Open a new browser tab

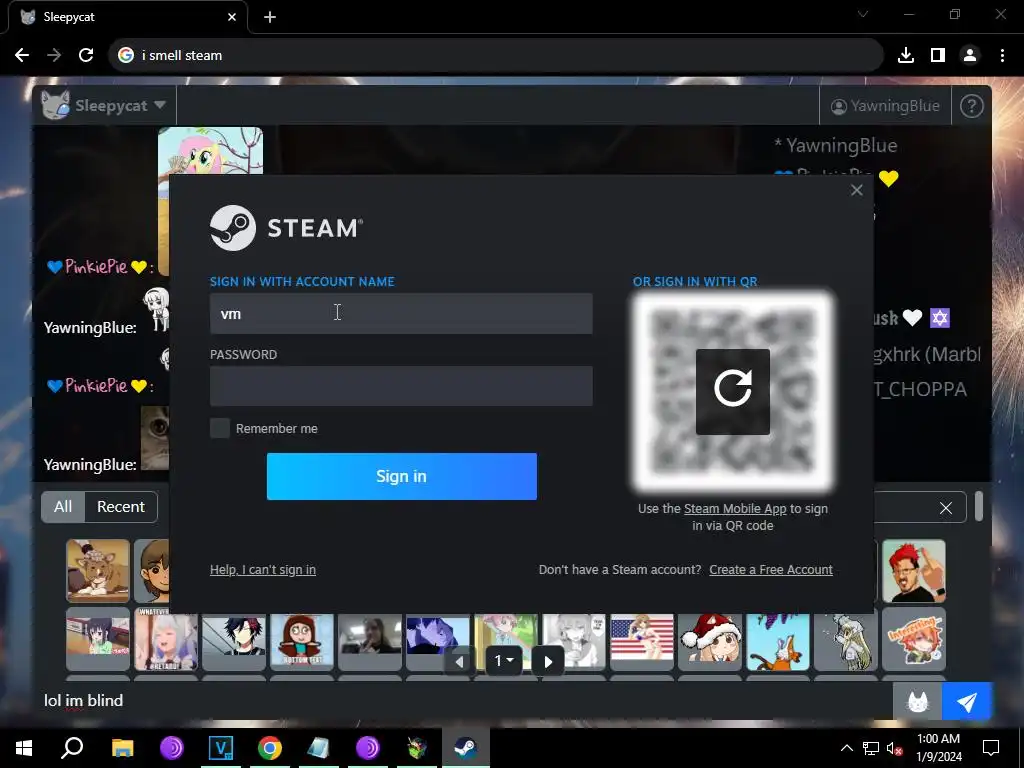pyautogui.click(x=270, y=17)
